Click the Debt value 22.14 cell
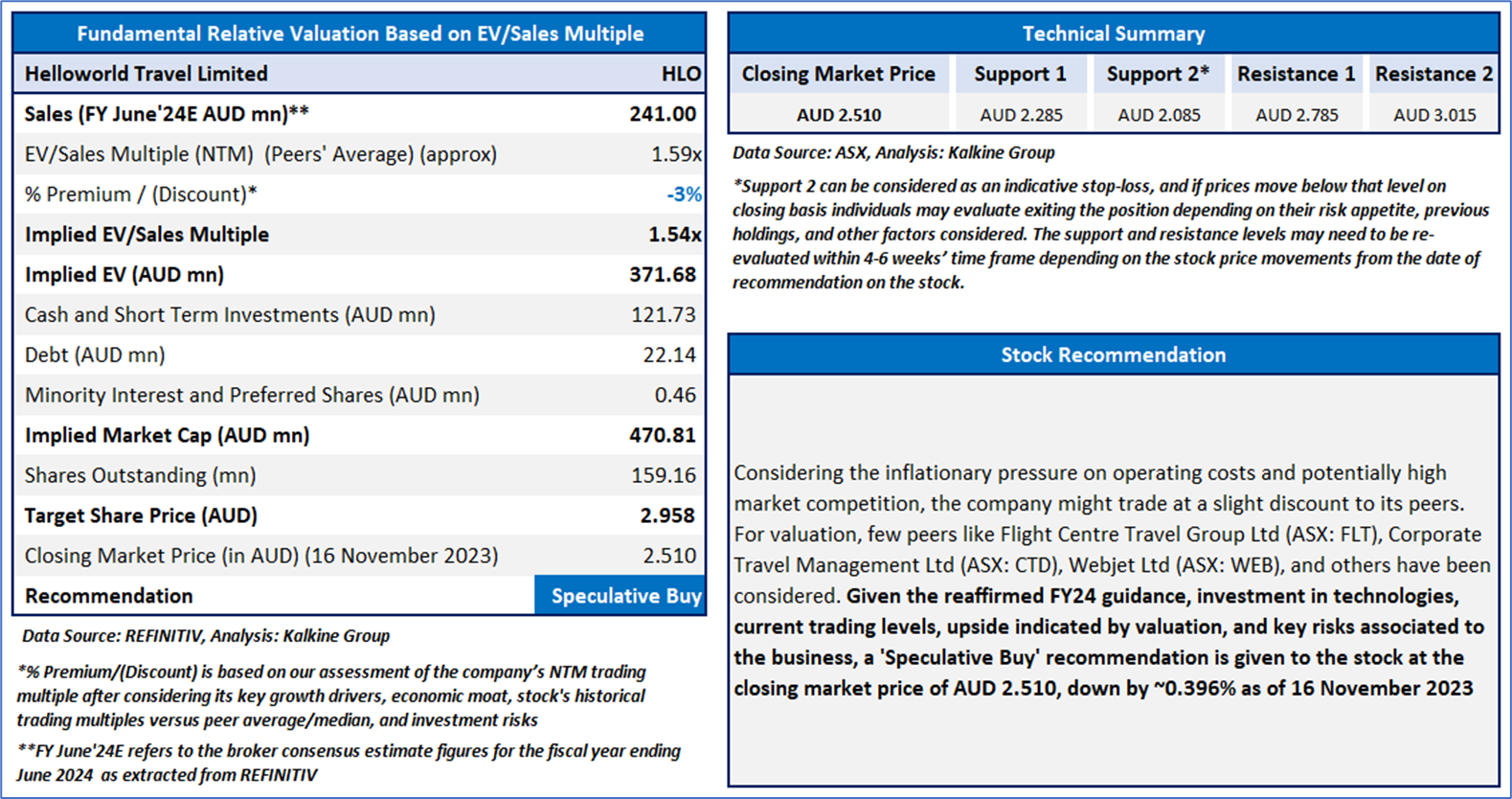The width and height of the screenshot is (1512, 799). point(669,355)
